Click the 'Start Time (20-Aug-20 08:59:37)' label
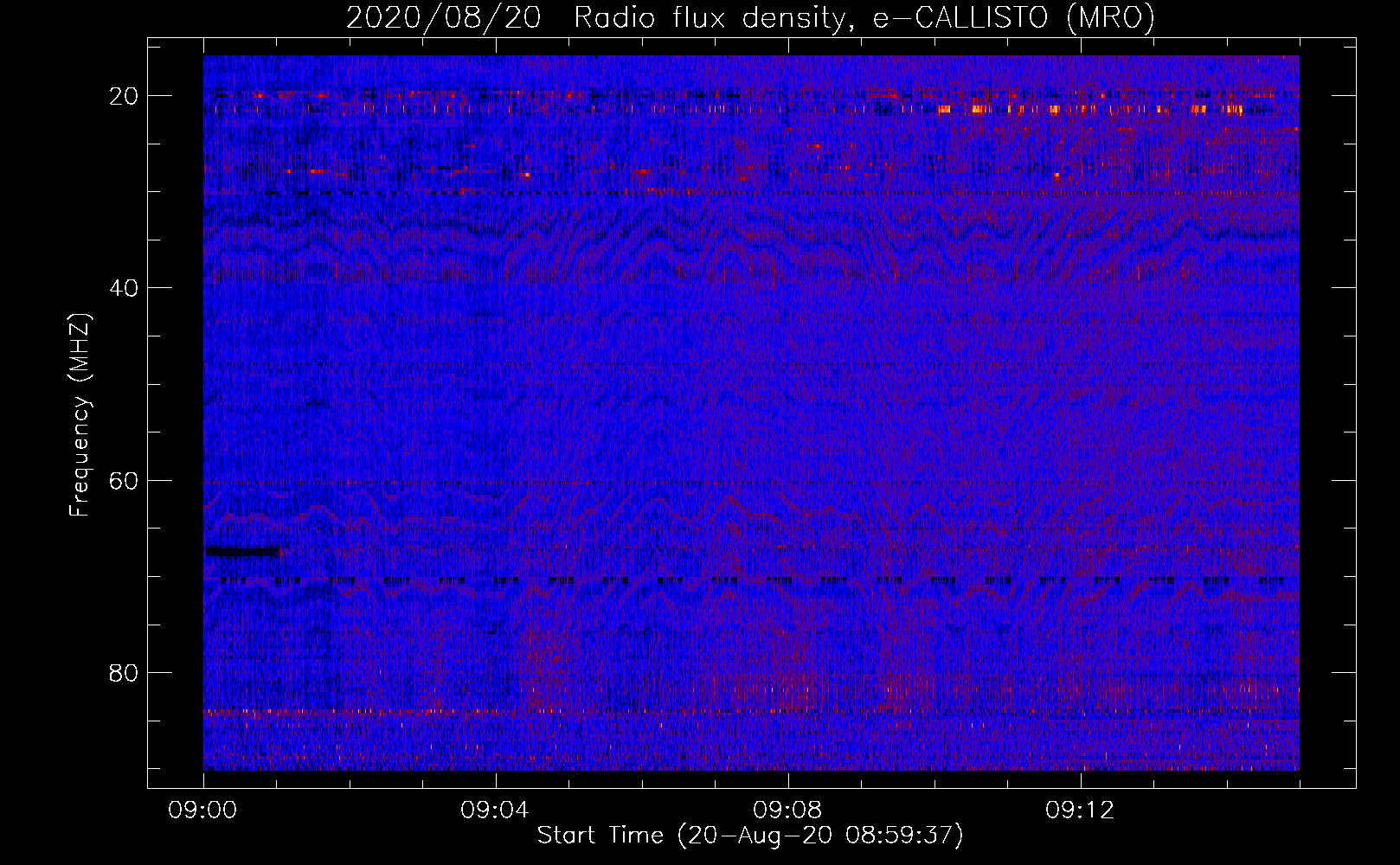1400x865 pixels. pos(750,836)
